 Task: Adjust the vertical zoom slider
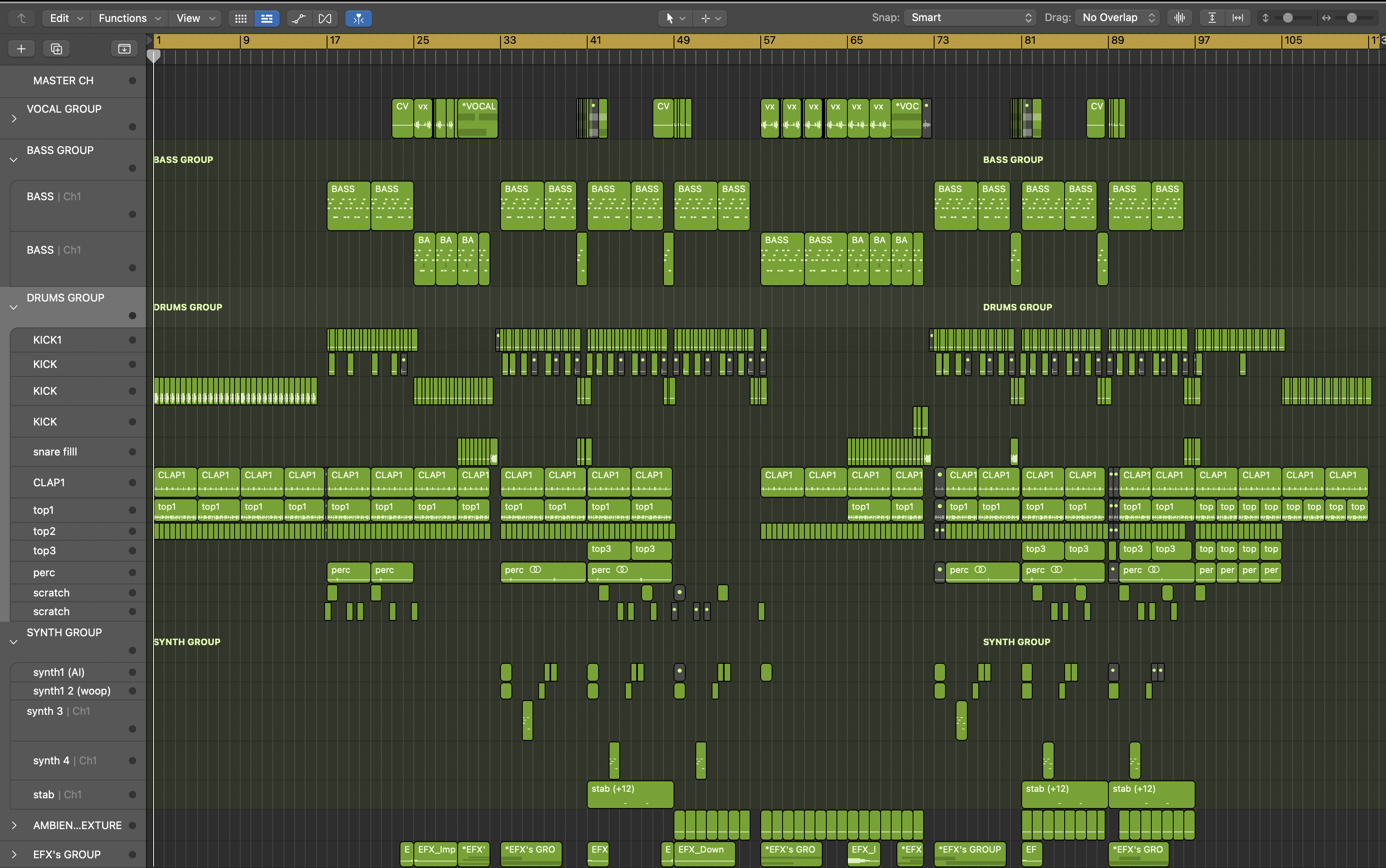pyautogui.click(x=1288, y=18)
